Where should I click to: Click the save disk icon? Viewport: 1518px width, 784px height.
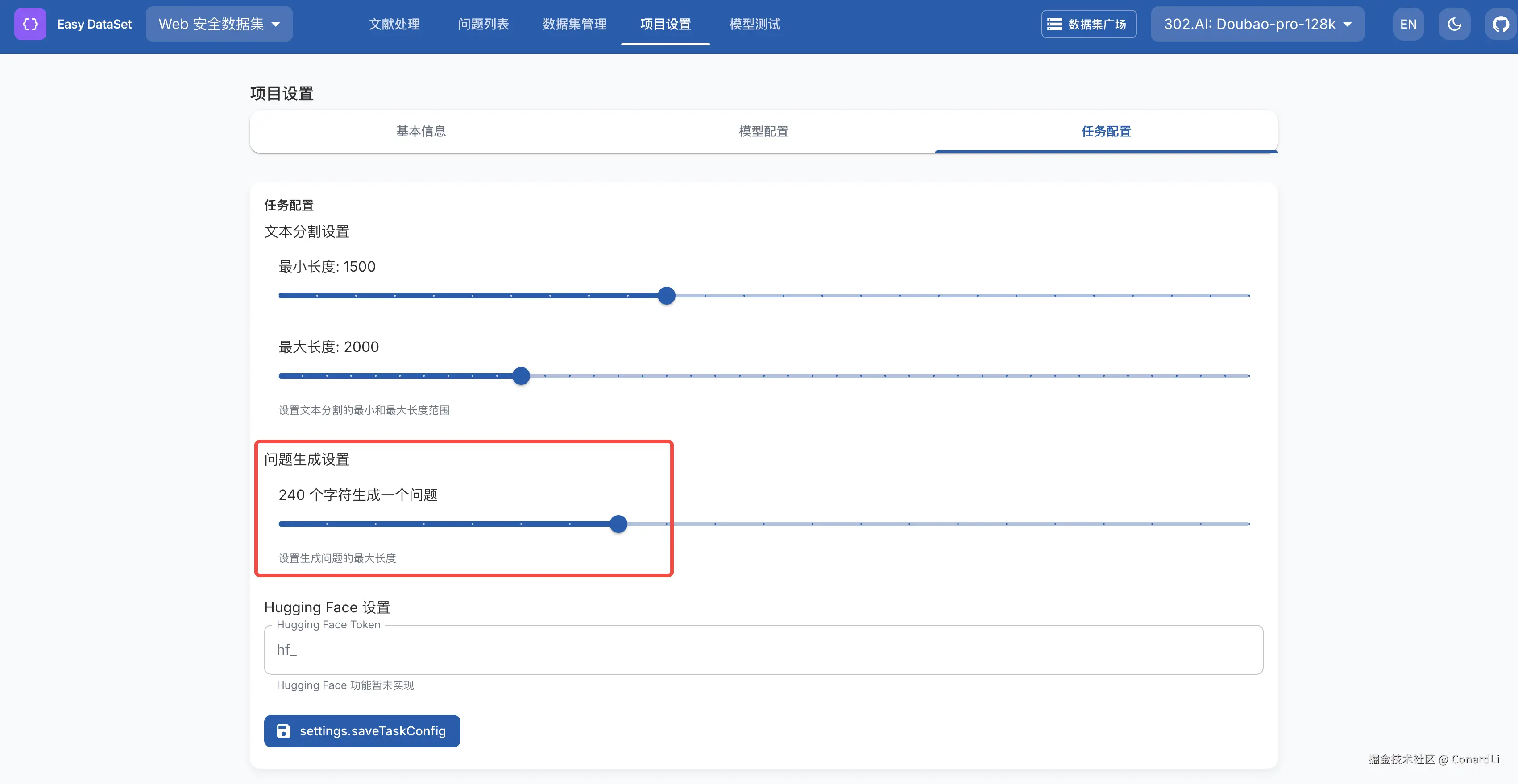[x=283, y=730]
